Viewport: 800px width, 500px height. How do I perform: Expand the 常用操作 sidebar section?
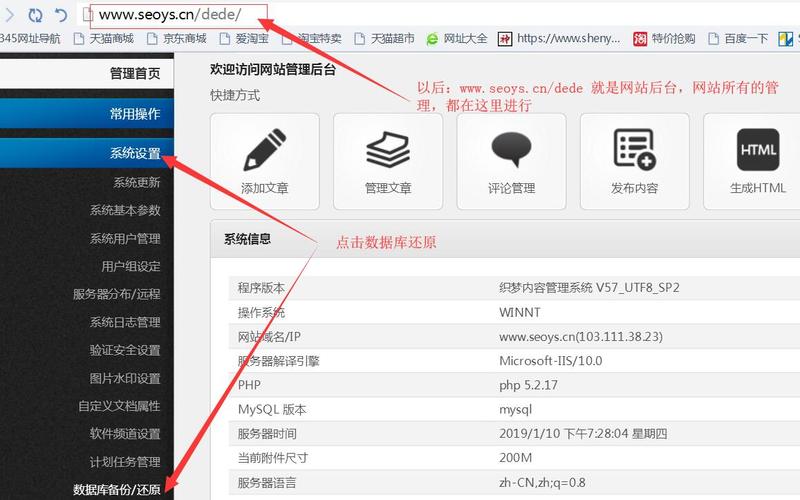click(87, 113)
